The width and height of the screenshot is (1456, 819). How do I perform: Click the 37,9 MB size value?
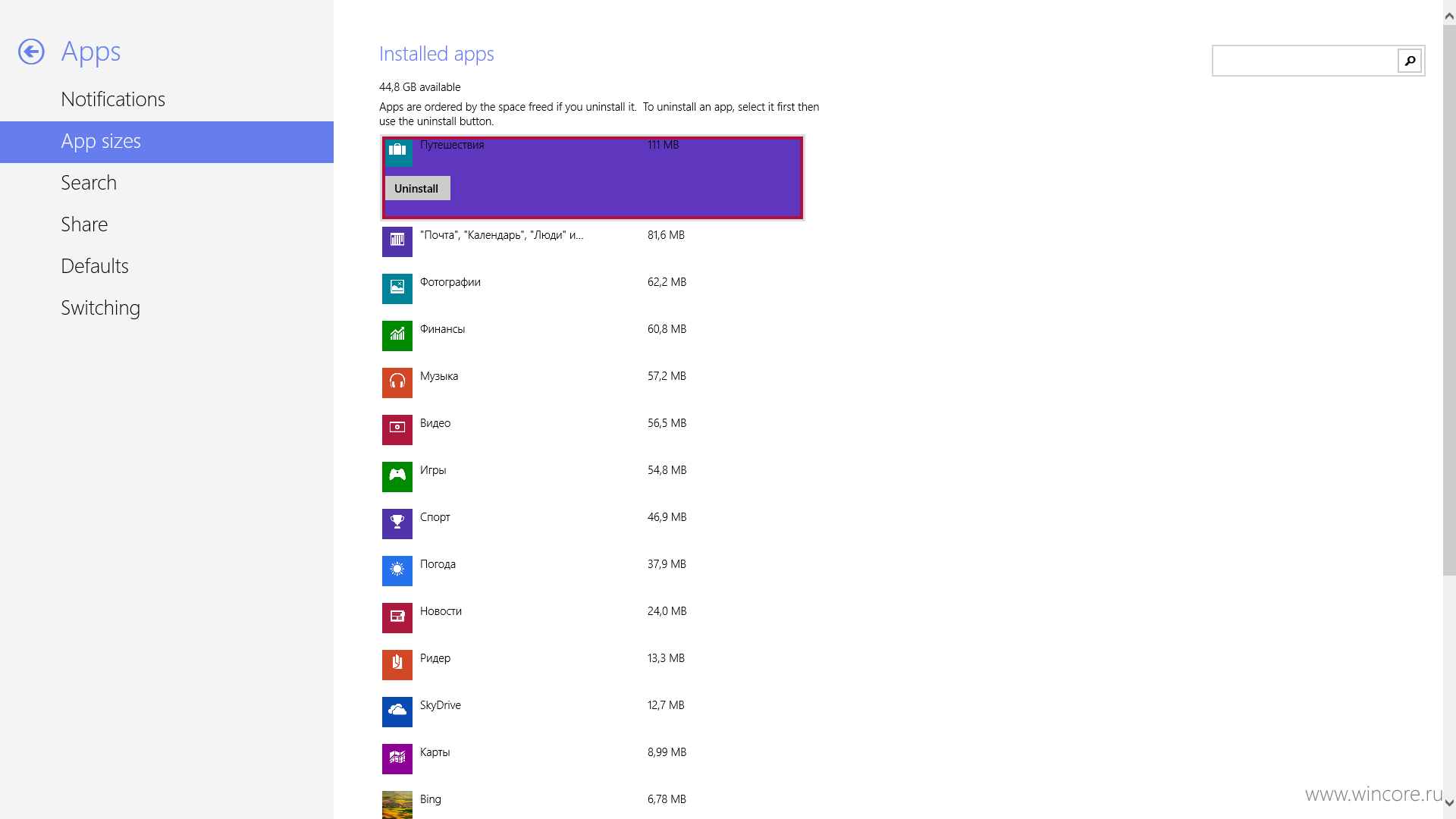(x=667, y=564)
